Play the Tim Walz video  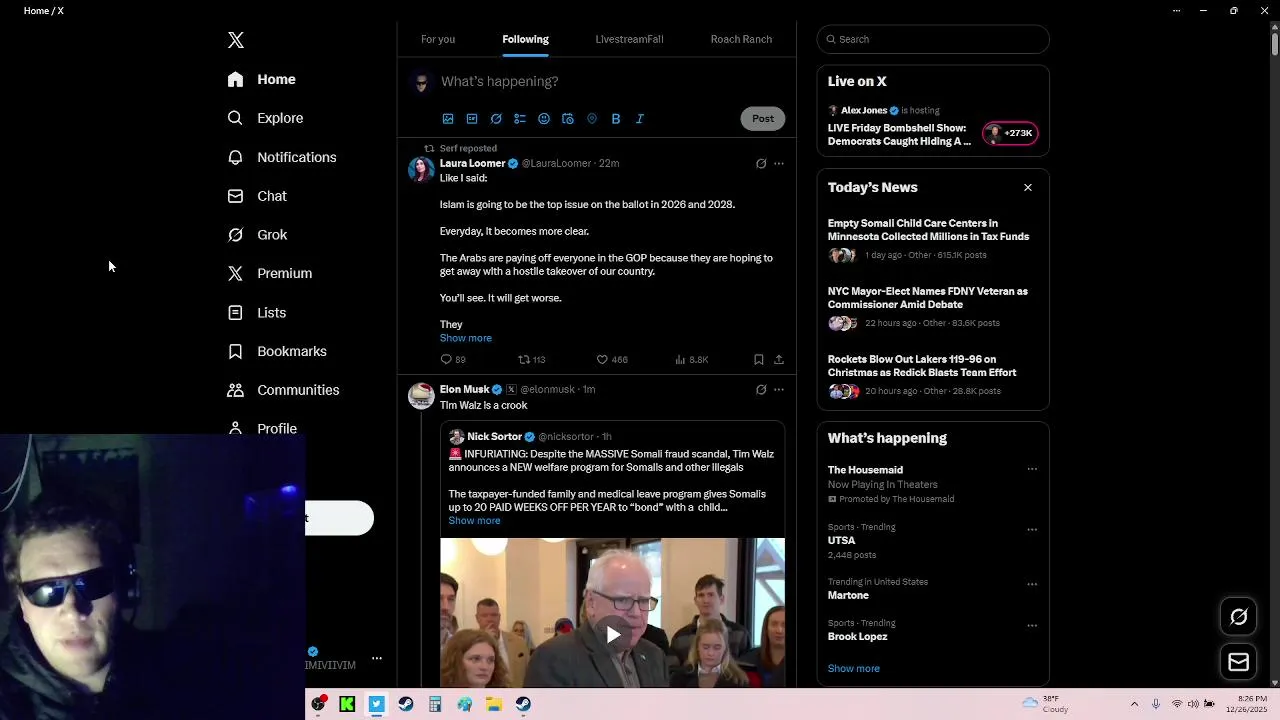coord(613,634)
